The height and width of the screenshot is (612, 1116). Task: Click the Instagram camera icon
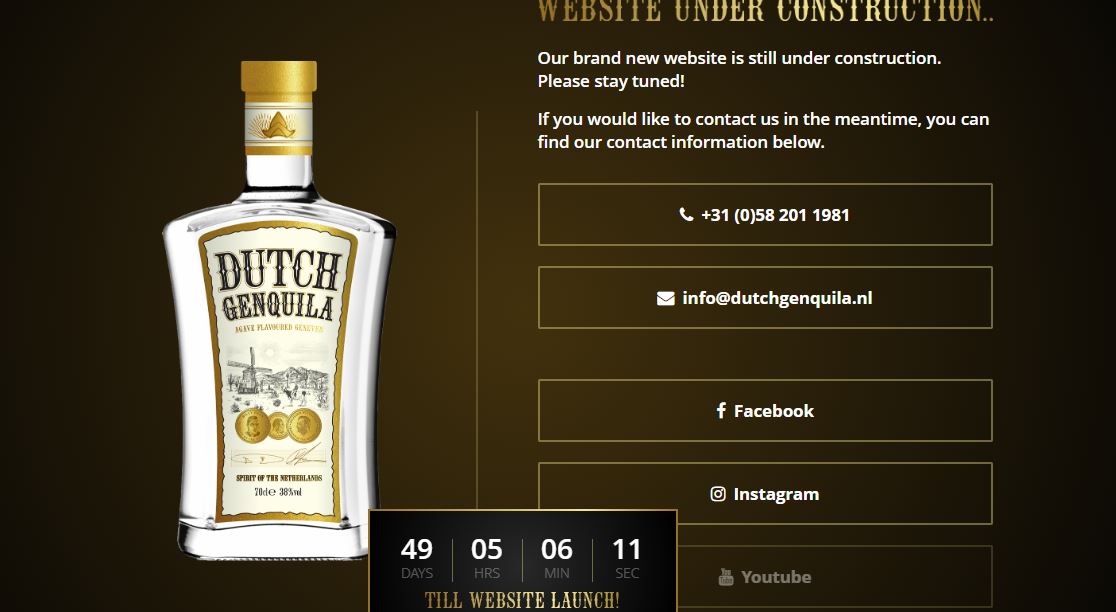pos(718,493)
